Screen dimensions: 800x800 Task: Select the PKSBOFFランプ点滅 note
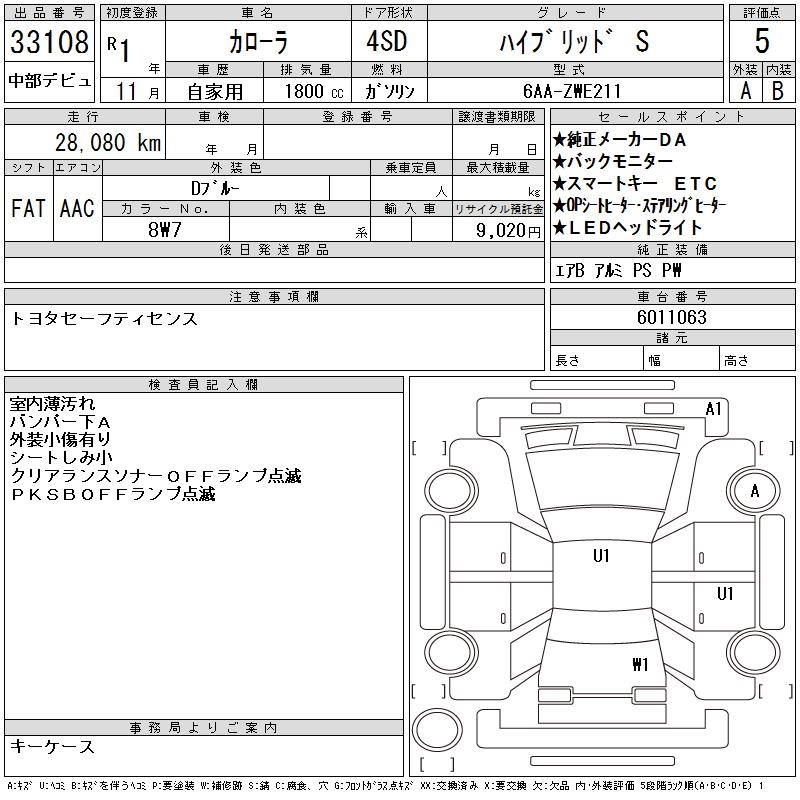[113, 494]
